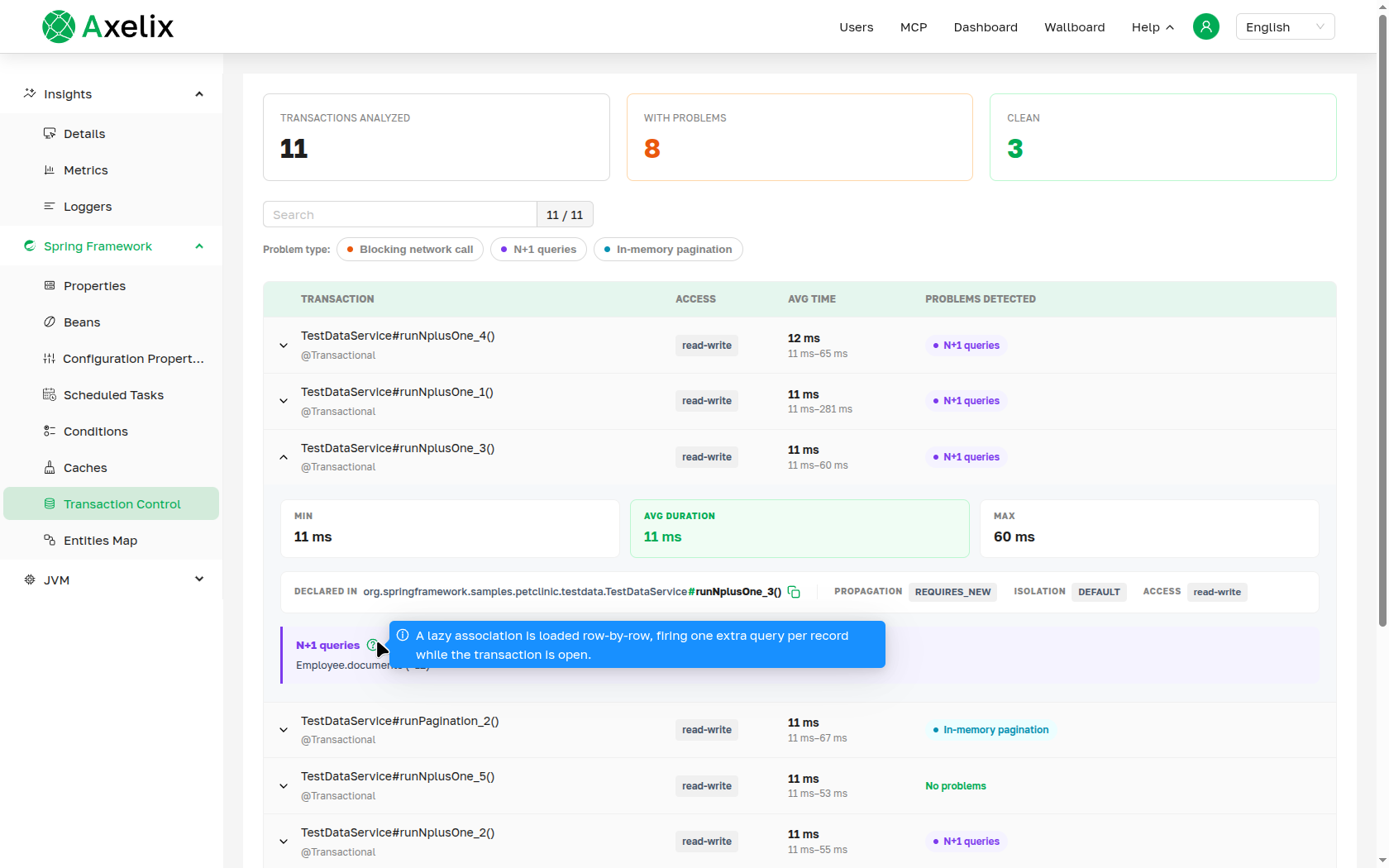The height and width of the screenshot is (868, 1389).
Task: Toggle the N+1 queries problem filter
Action: (538, 249)
